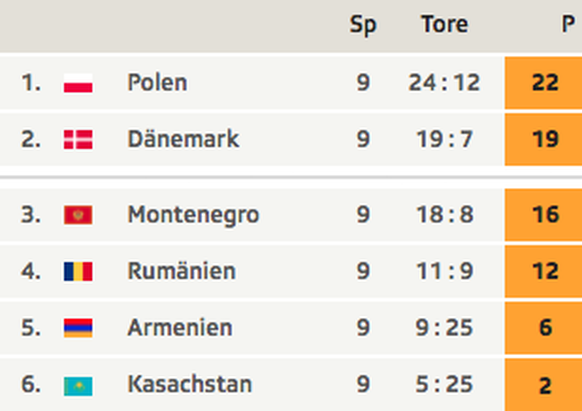Click Armenien's 9:25 goals value
Screen dimensions: 582x411
(x=444, y=327)
